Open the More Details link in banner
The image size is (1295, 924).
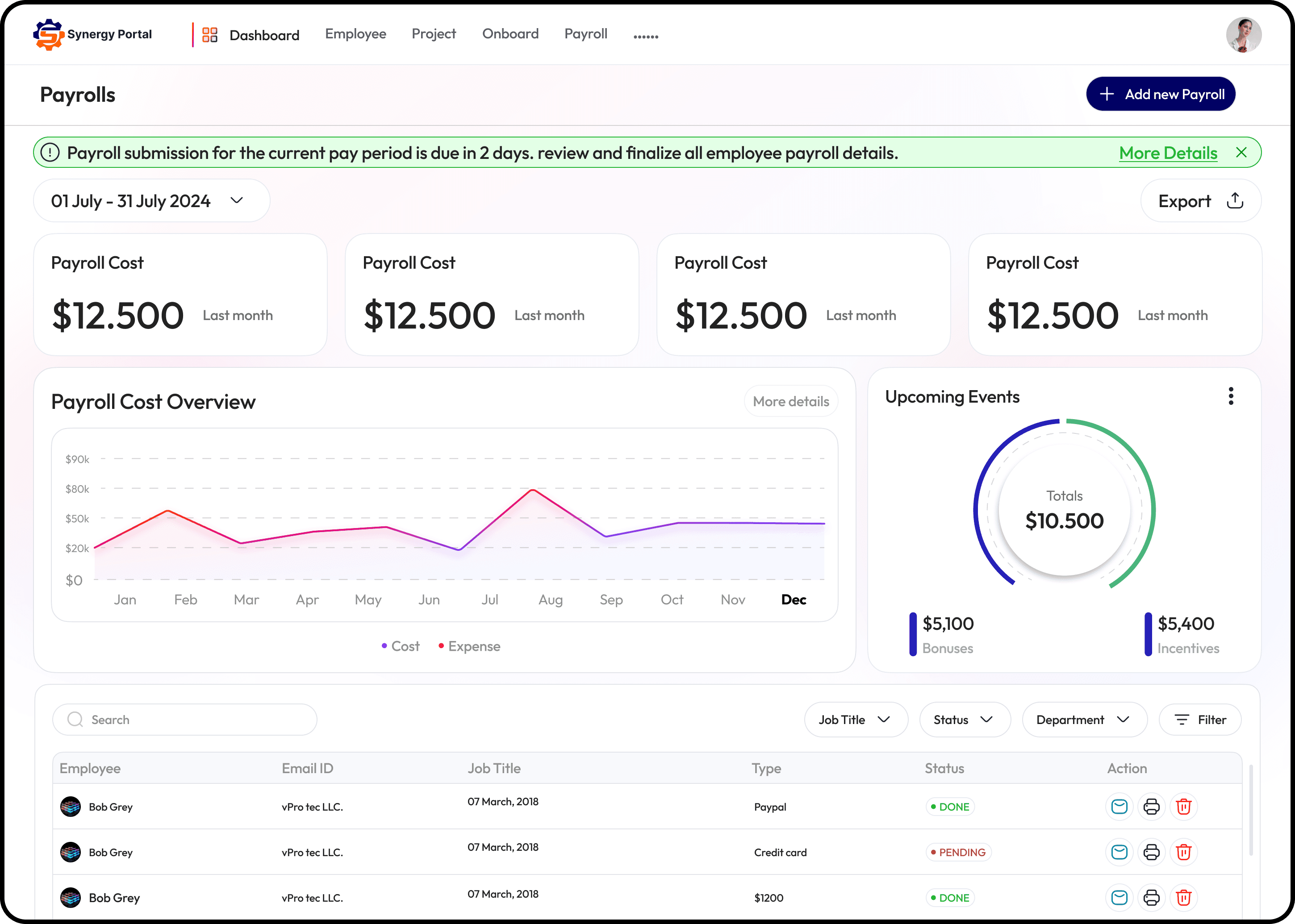(1167, 153)
